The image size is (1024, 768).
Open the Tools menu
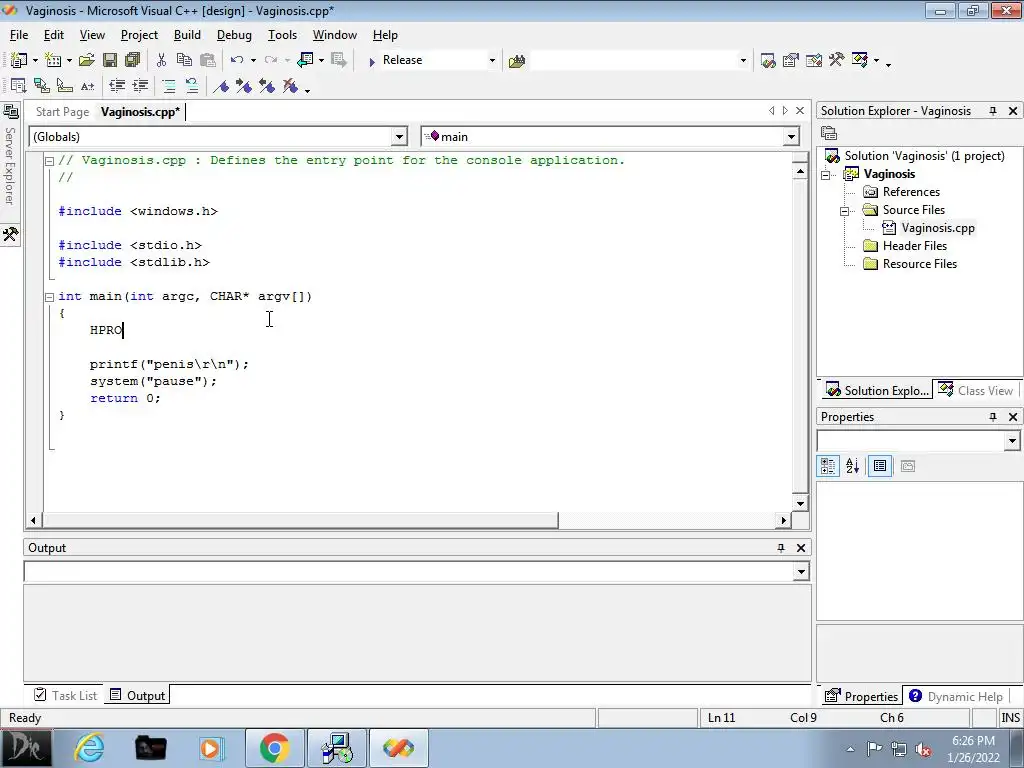282,35
